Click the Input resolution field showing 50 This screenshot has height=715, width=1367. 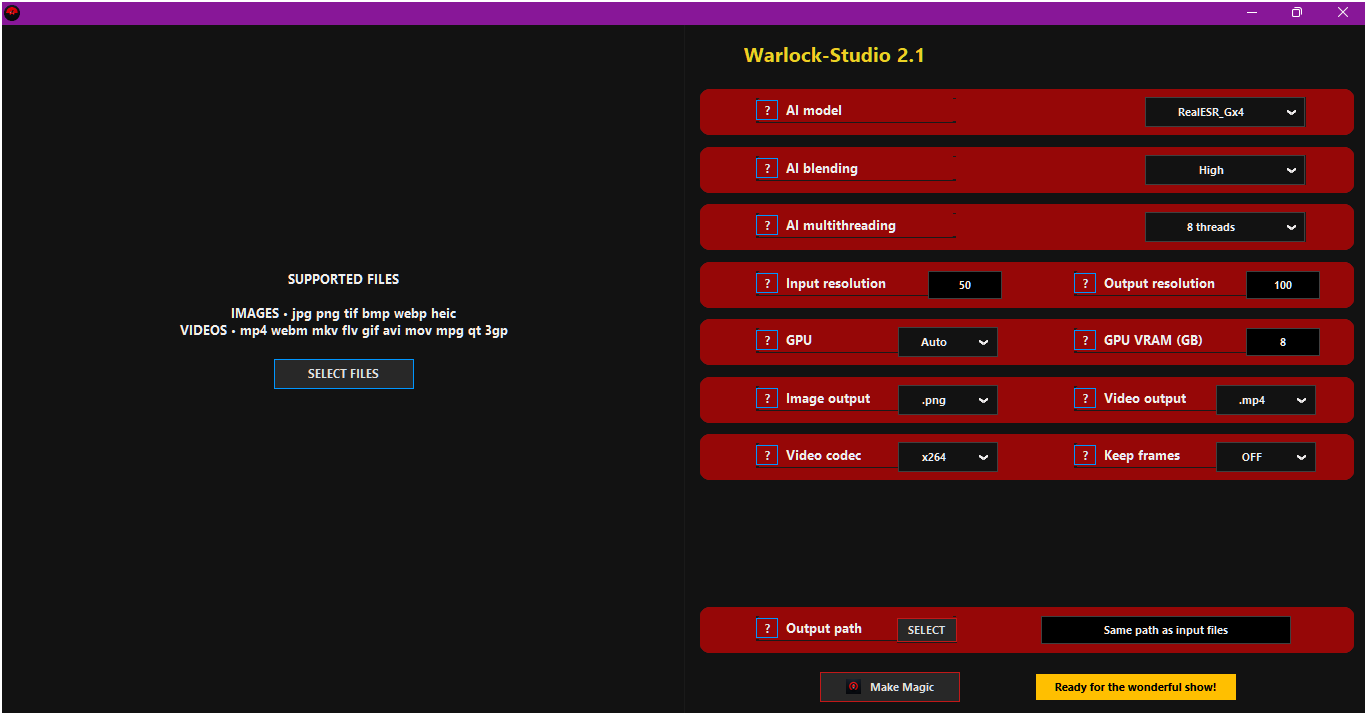pos(965,285)
